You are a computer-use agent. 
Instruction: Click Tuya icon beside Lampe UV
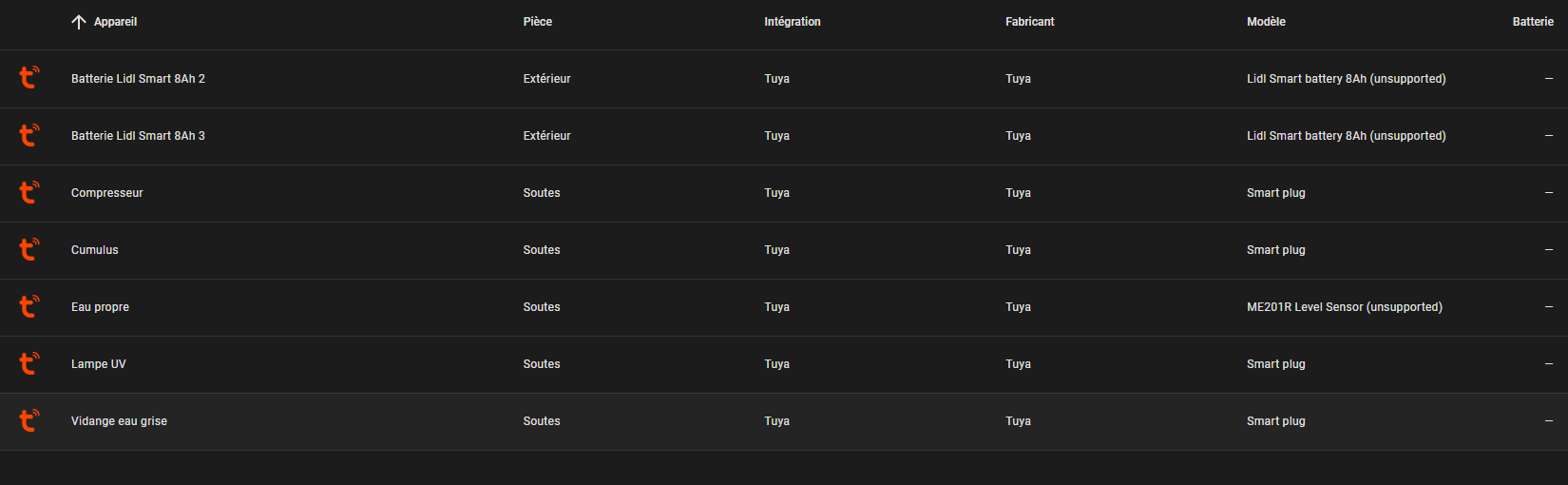(29, 363)
